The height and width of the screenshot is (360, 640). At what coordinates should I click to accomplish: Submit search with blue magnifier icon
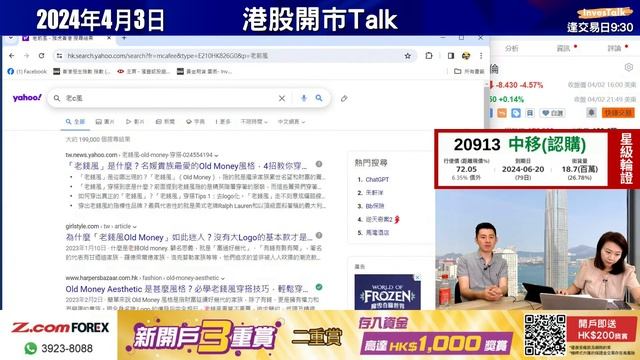[x=319, y=98]
